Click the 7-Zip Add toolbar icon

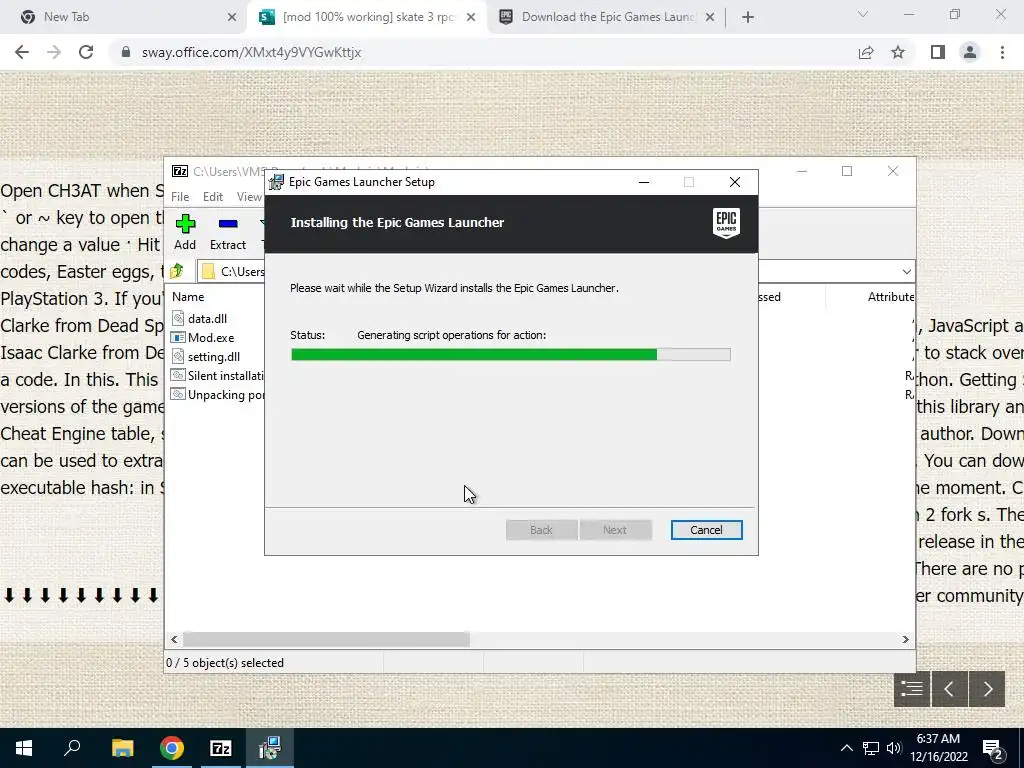(185, 232)
